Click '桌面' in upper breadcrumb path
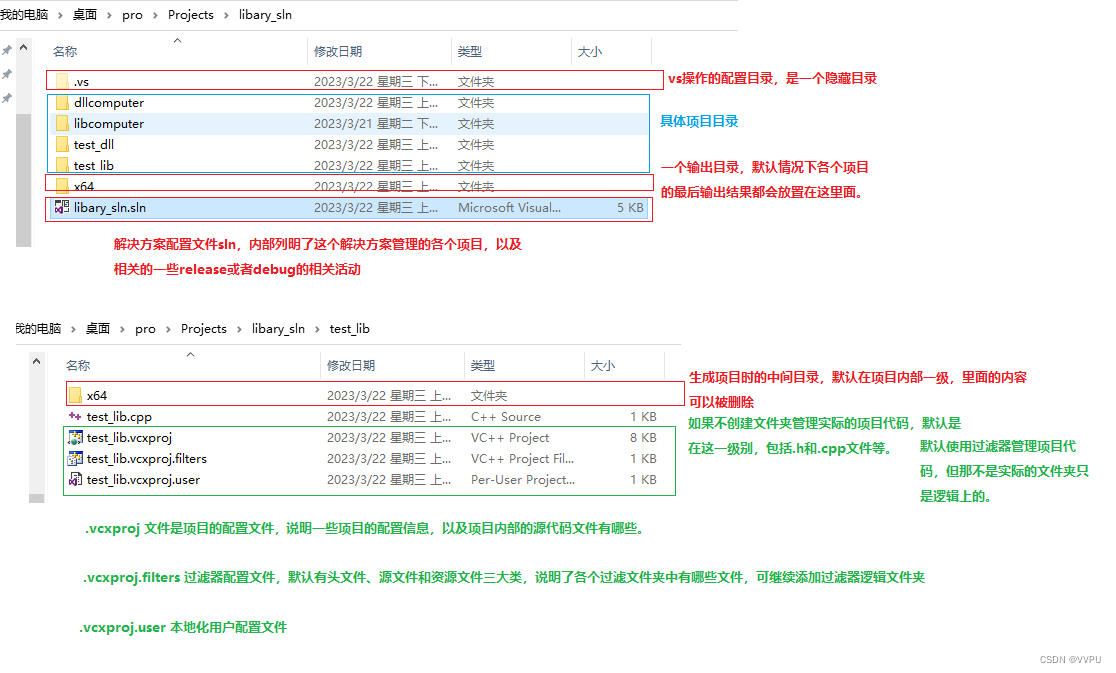Screen dimensions: 1116x673 tap(85, 15)
